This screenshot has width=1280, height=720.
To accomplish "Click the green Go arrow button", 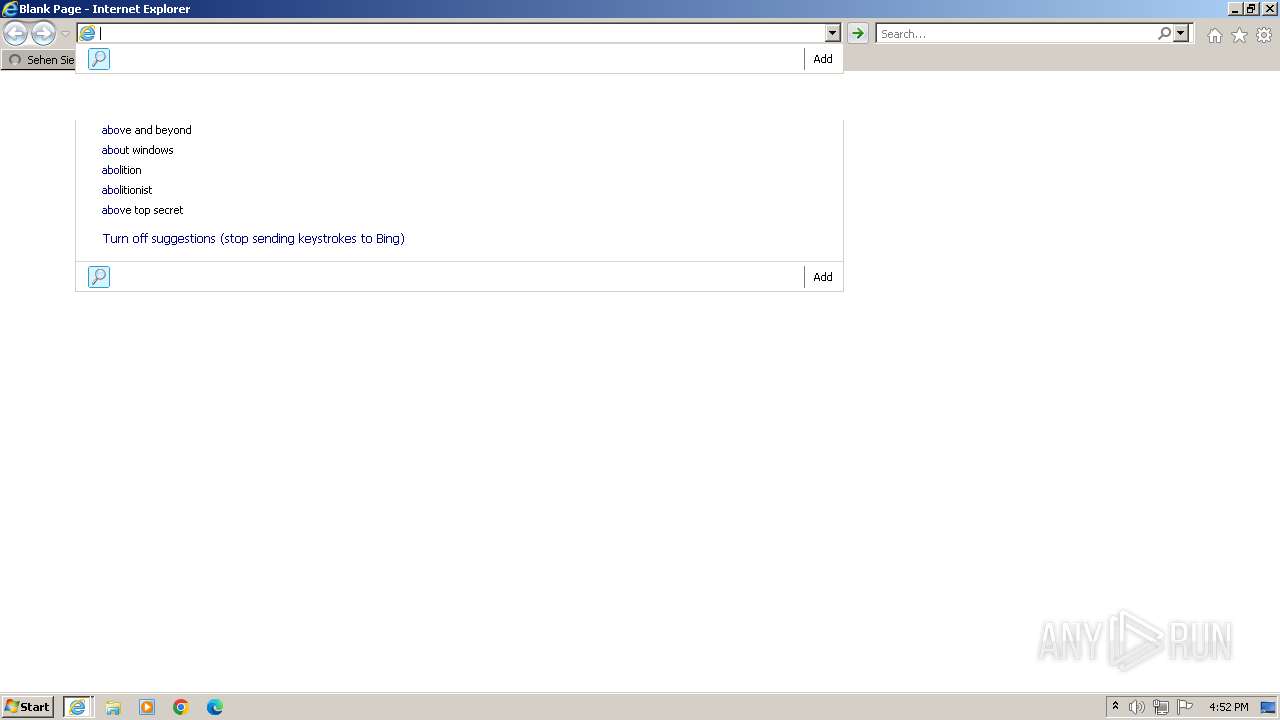I will point(857,33).
